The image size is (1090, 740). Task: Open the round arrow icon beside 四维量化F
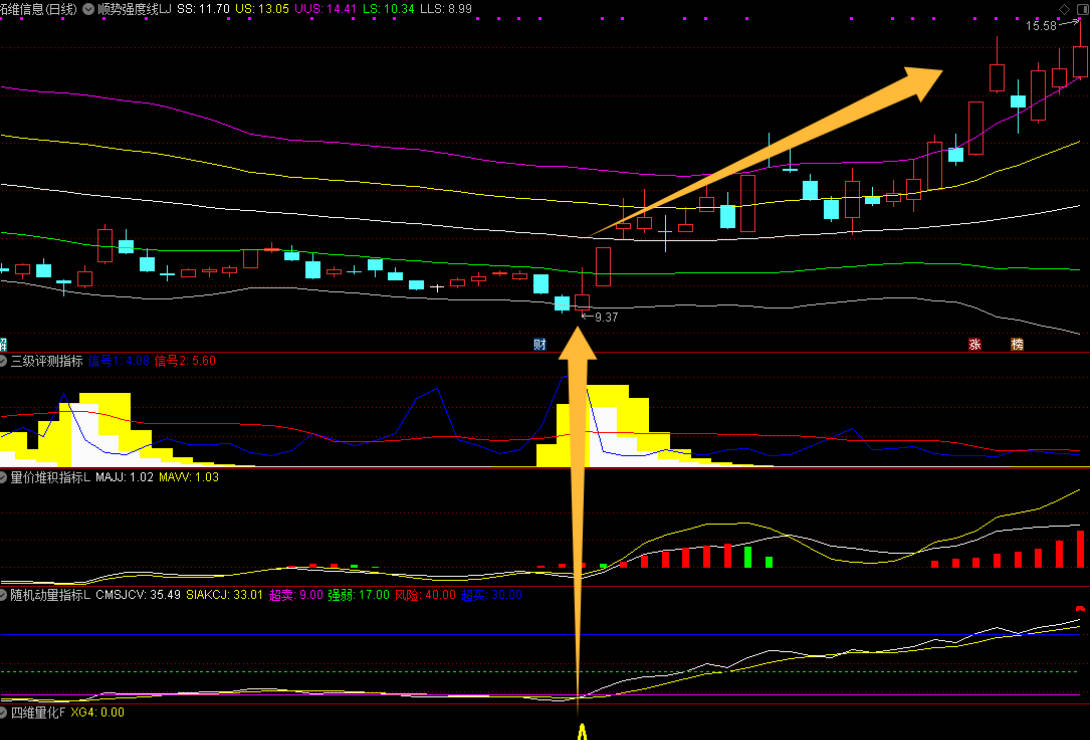click(x=3, y=712)
